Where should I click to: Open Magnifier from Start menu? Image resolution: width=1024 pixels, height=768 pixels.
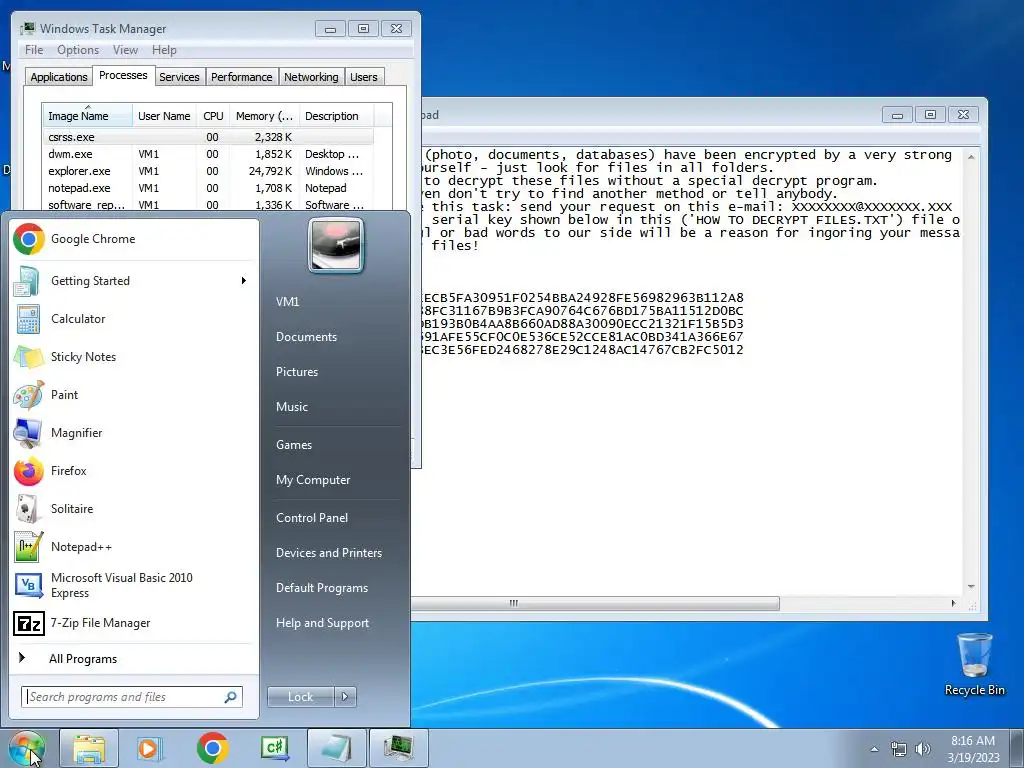coord(134,432)
